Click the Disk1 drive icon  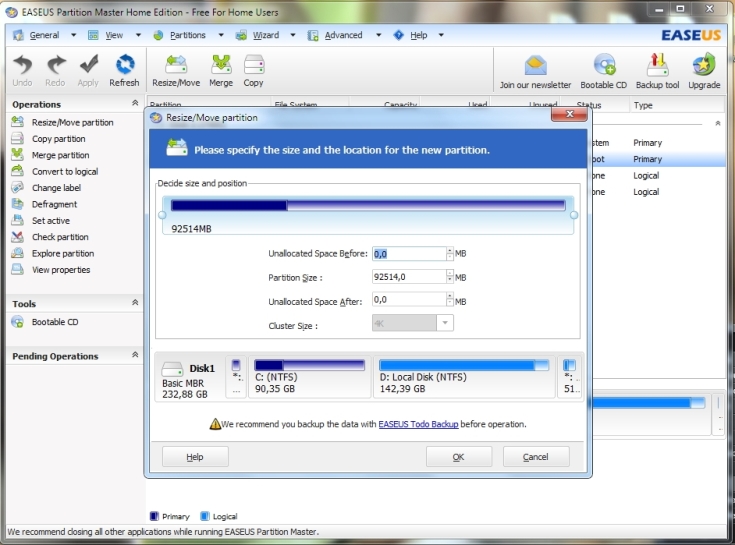point(172,369)
